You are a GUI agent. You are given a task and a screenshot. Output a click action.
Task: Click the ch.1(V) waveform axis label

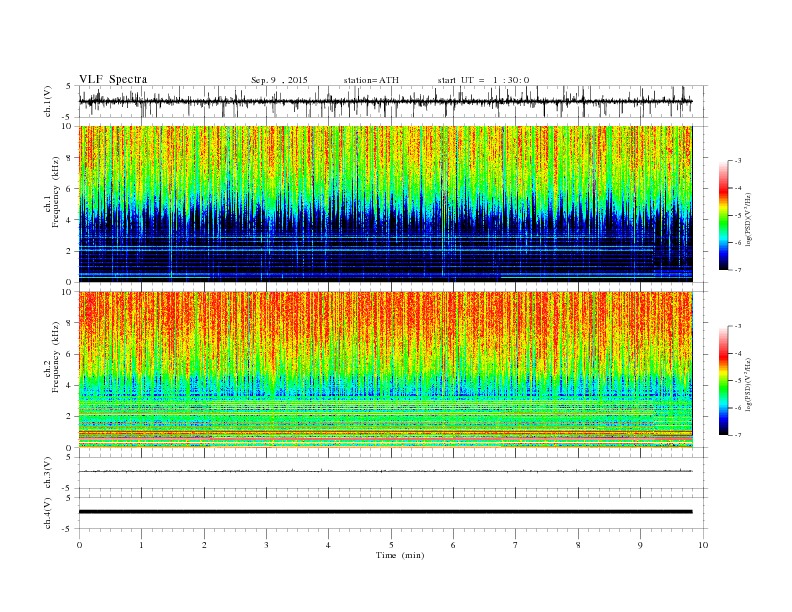48,101
